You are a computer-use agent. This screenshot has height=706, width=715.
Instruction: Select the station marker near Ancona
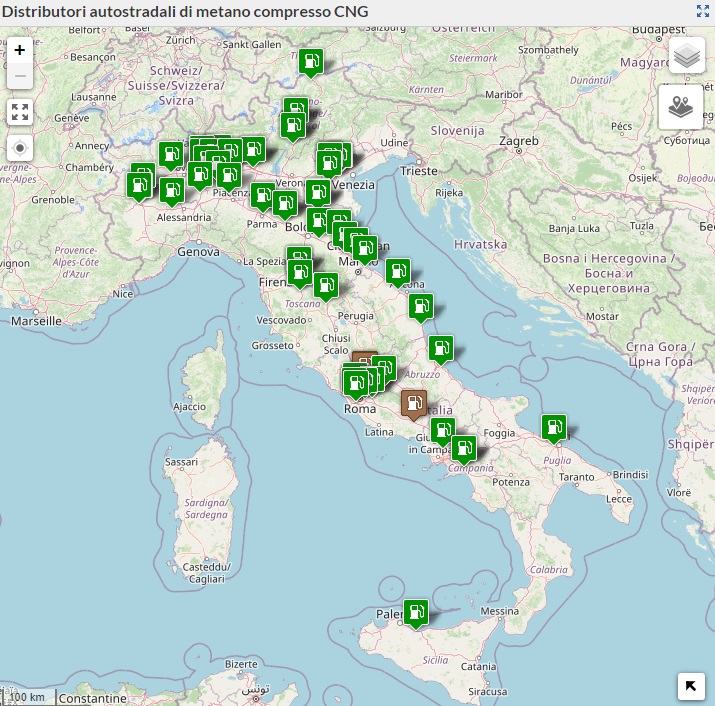(x=398, y=273)
